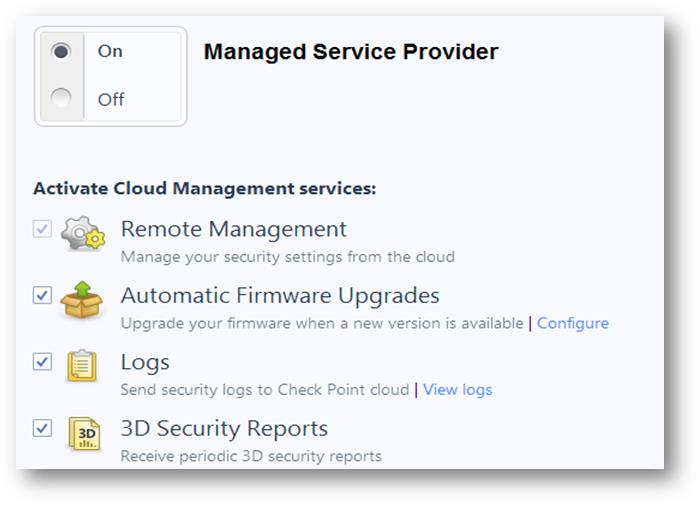Click the Automatic Firmware Upgrades box icon
The image size is (700, 505).
[x=82, y=299]
